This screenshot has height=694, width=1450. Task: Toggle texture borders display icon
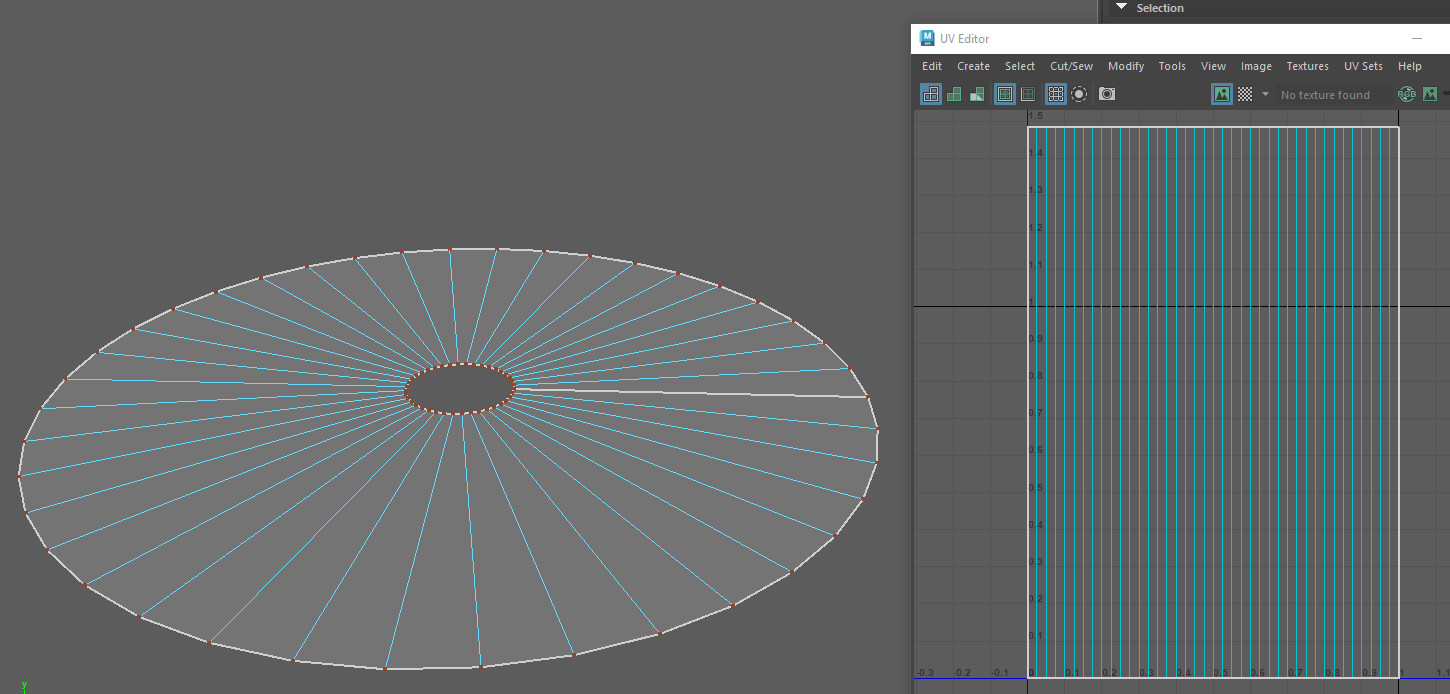pos(1005,94)
